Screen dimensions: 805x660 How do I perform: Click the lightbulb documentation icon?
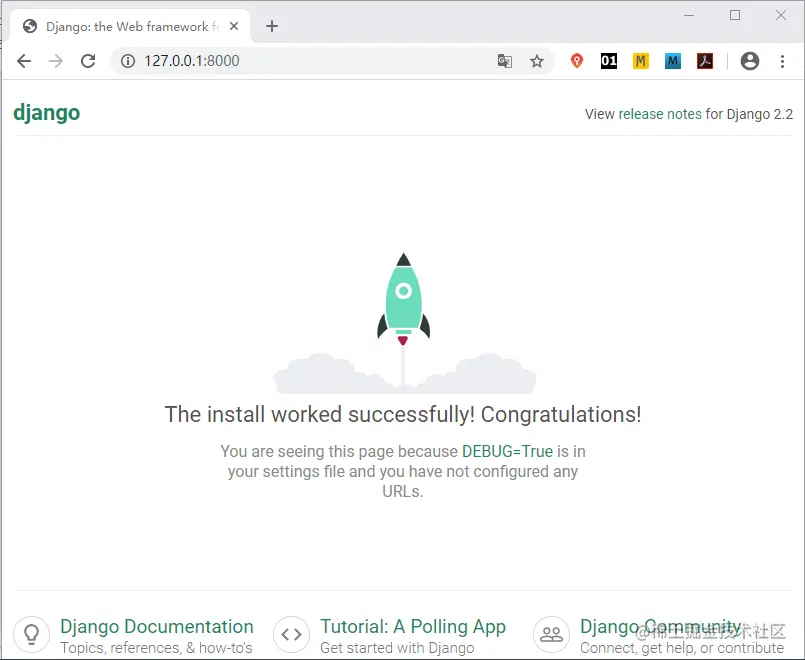(31, 635)
